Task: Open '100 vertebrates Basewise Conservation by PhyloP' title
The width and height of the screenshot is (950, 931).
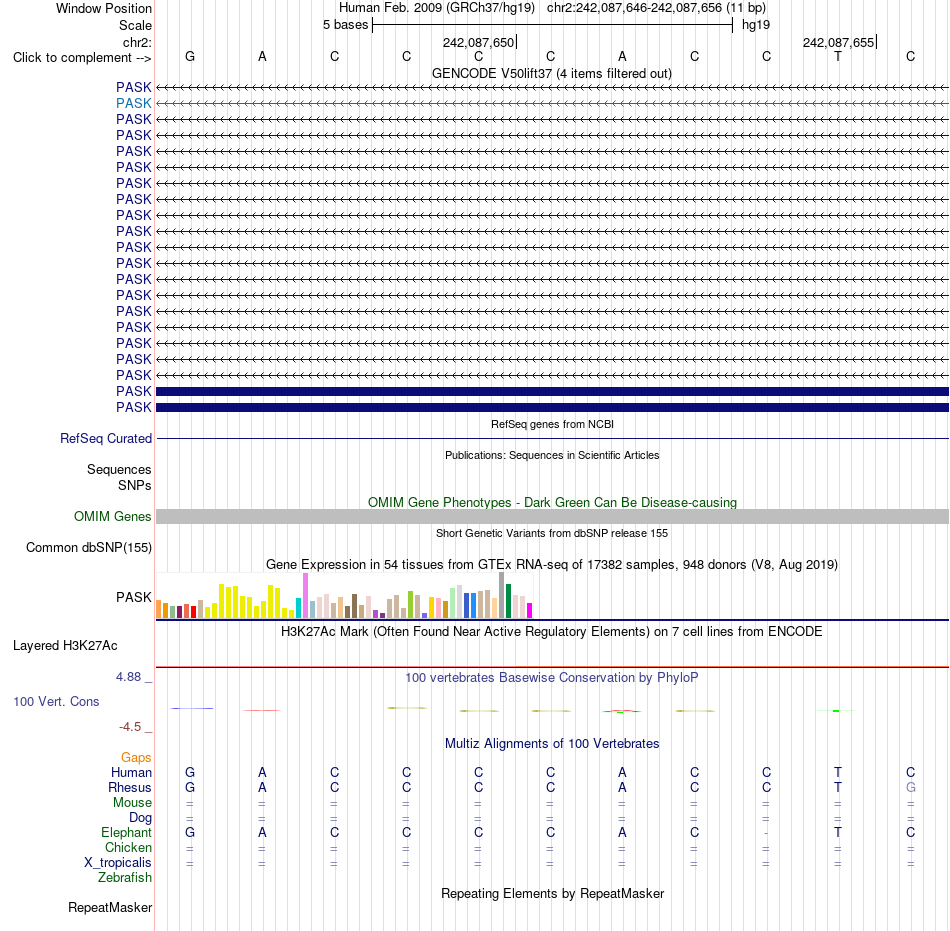Action: [x=552, y=678]
